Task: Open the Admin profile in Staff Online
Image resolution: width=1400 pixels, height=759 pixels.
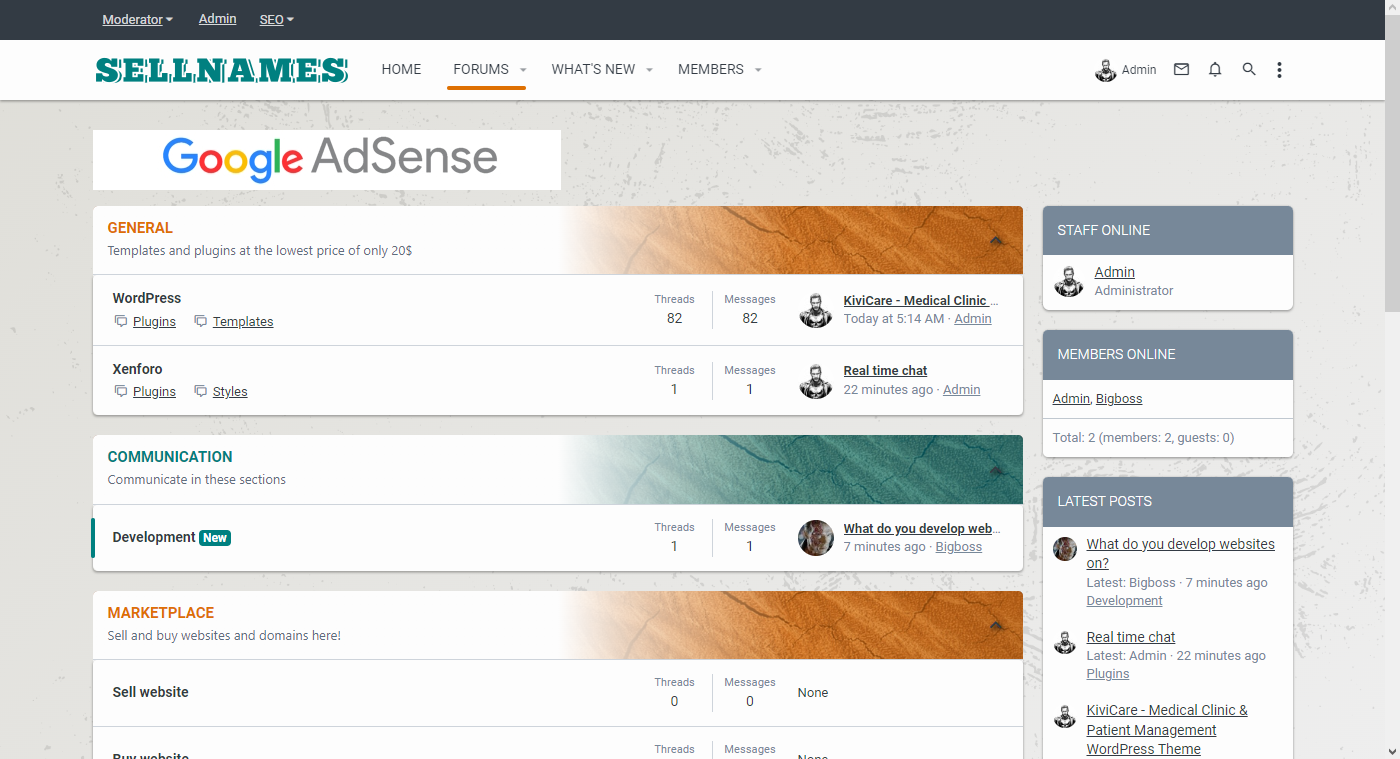Action: pyautogui.click(x=1115, y=272)
